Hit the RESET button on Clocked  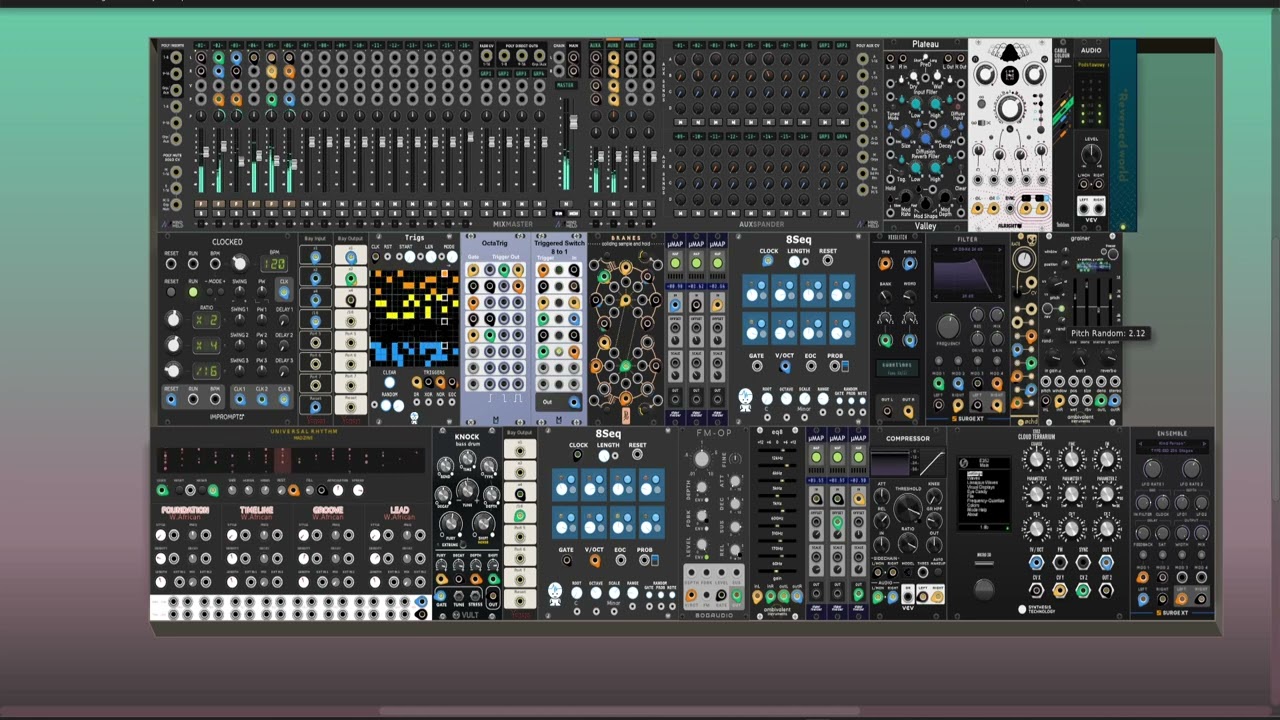pyautogui.click(x=171, y=292)
